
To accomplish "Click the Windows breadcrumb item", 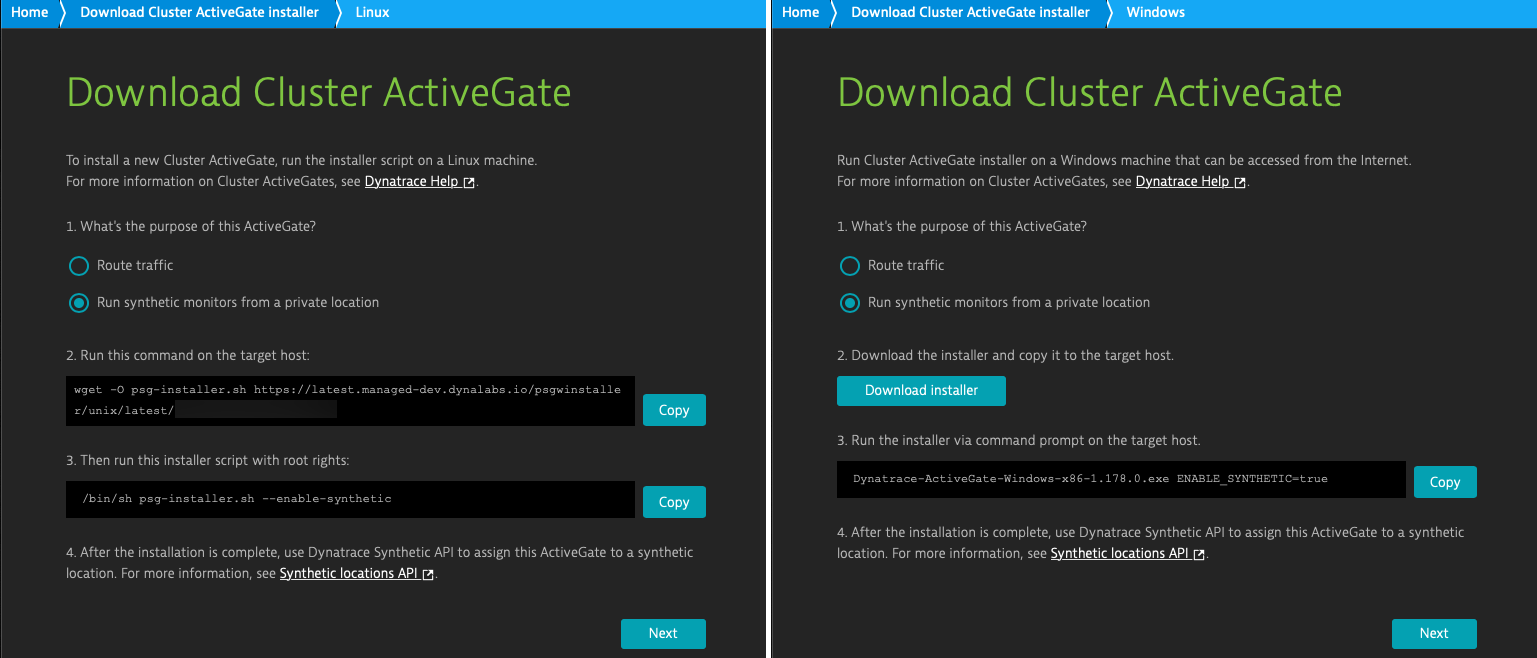I will pyautogui.click(x=1156, y=13).
